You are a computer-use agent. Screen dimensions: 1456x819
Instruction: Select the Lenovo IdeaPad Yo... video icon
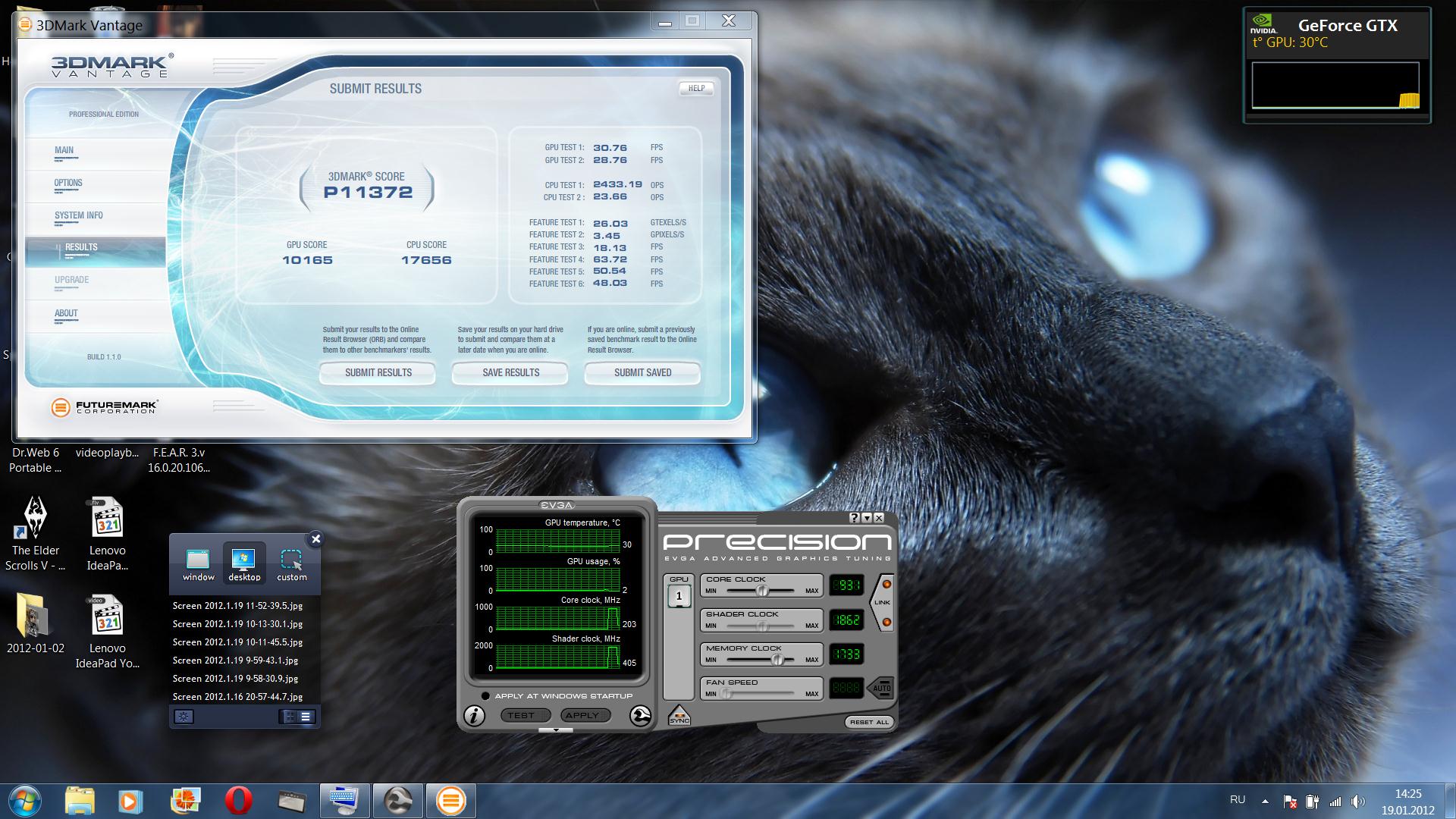[x=107, y=632]
